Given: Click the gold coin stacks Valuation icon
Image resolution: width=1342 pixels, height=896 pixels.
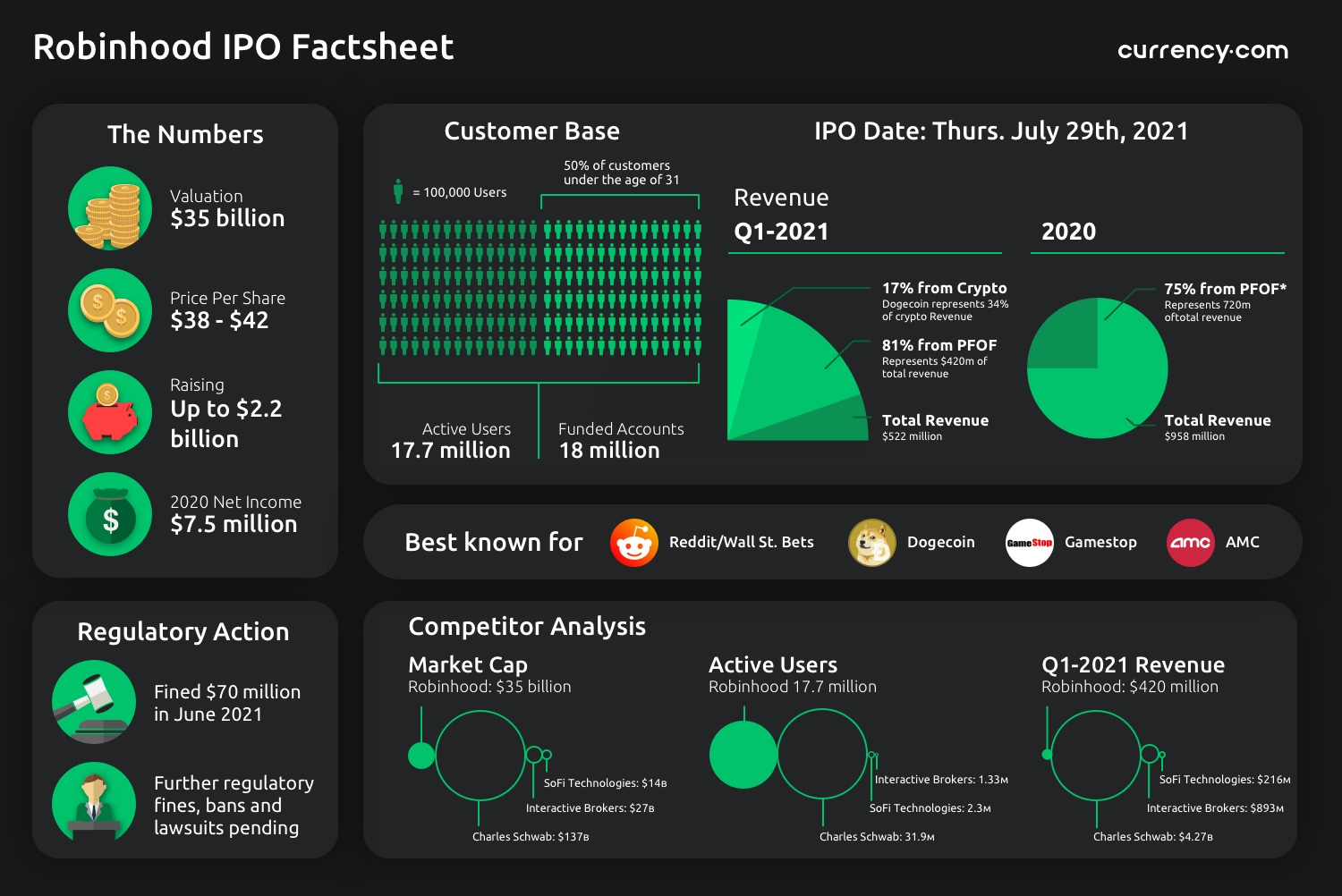Looking at the screenshot, I should pos(110,208).
